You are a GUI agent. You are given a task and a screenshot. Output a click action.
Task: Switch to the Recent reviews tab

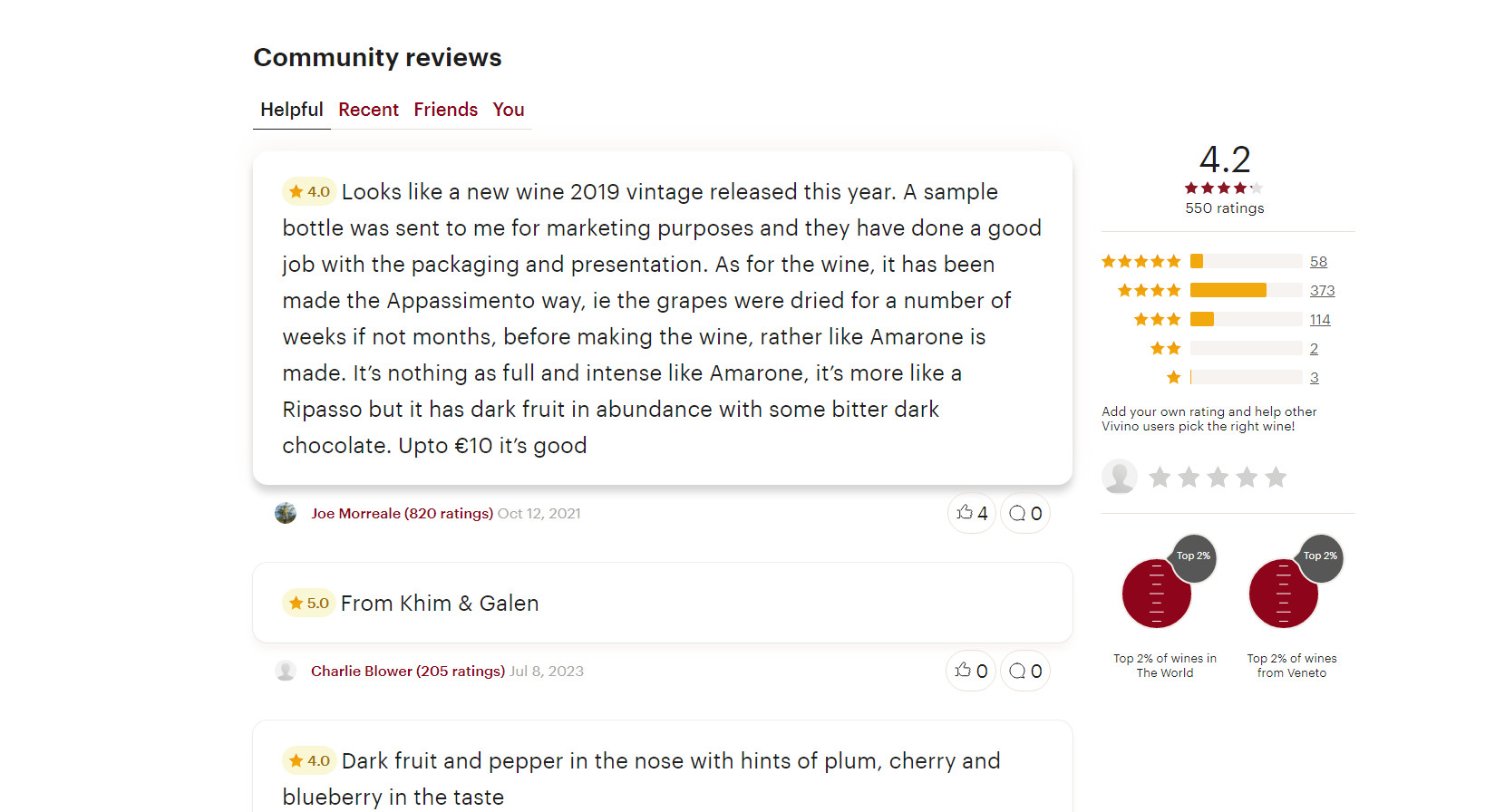(368, 110)
